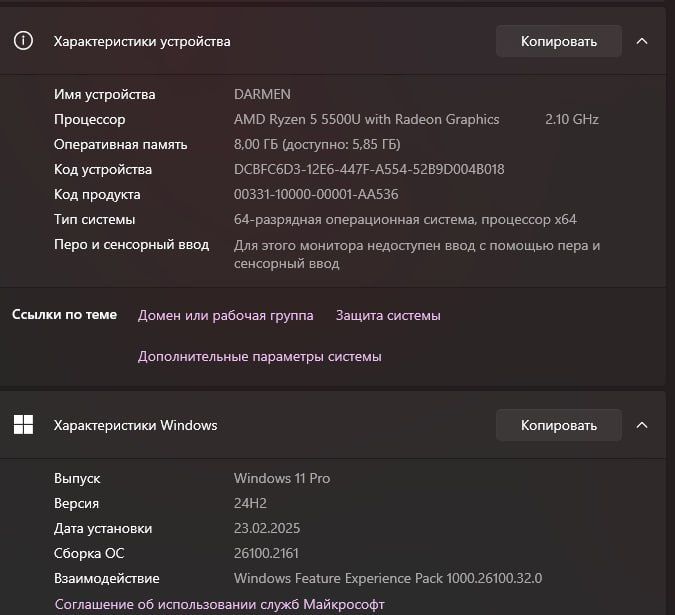Click the OS build value 26100.2161
This screenshot has width=675, height=615.
(266, 553)
